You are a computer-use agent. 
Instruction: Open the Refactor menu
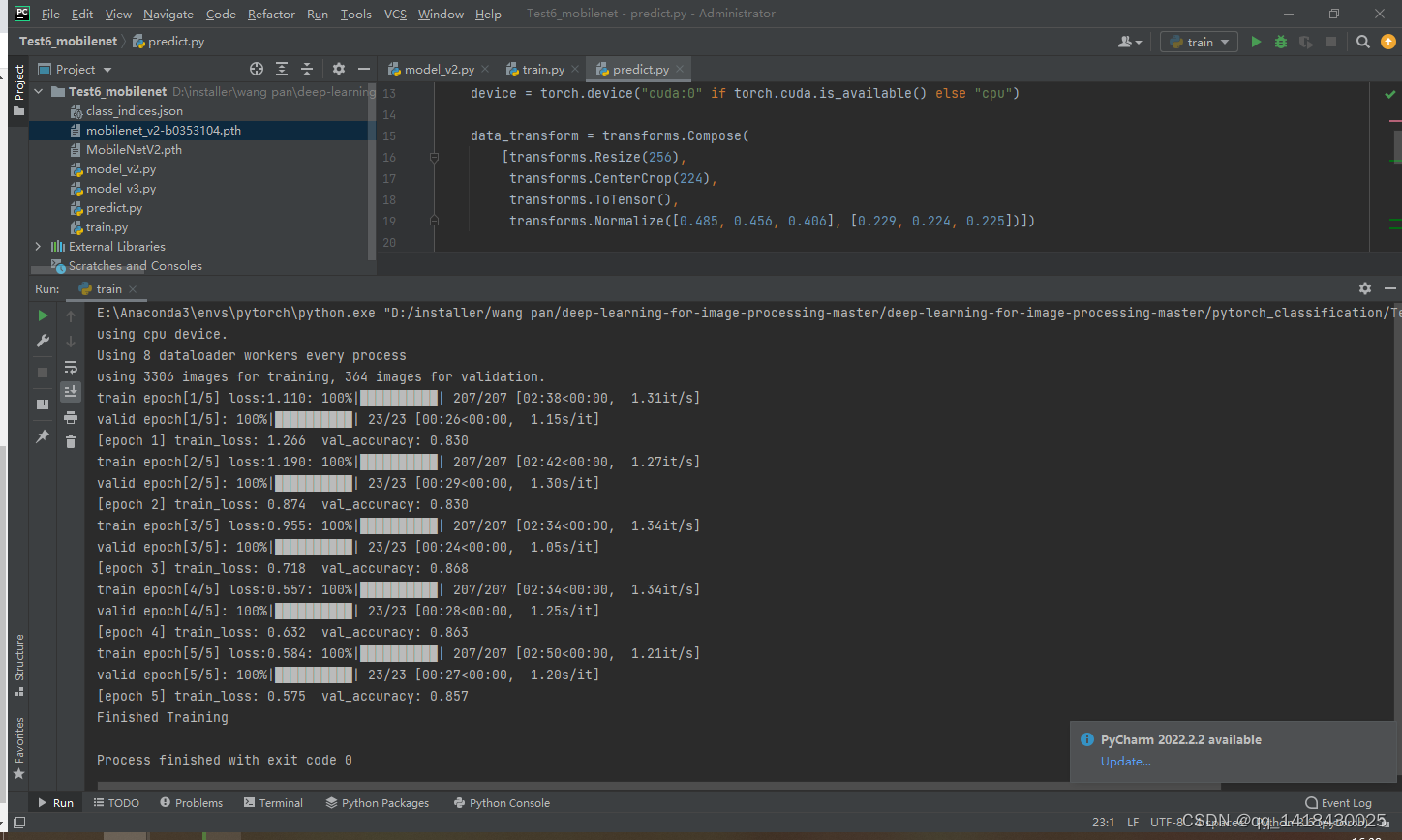pyautogui.click(x=271, y=14)
